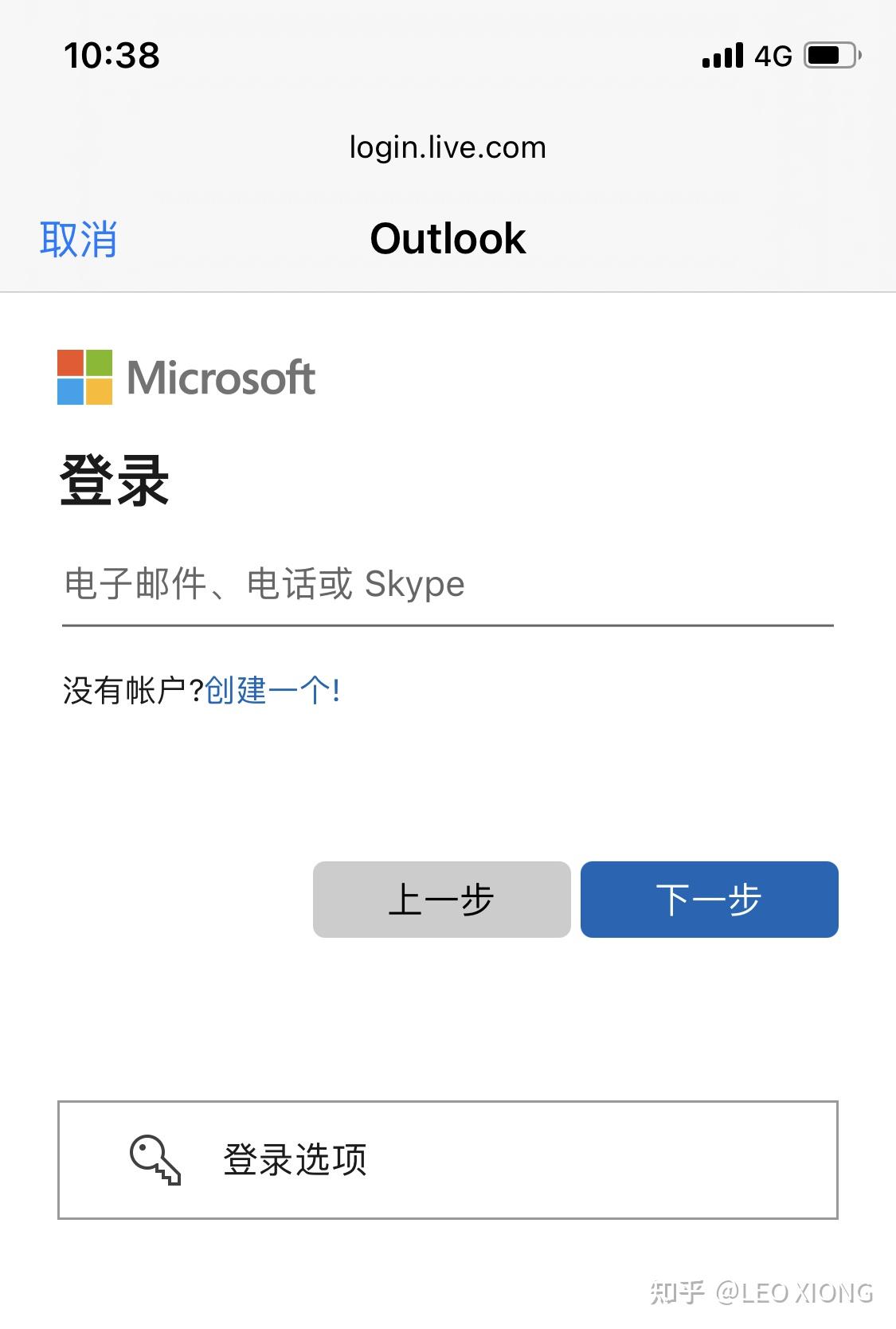Image resolution: width=896 pixels, height=1329 pixels.
Task: Click the Microsoft four-square logo
Action: [84, 378]
